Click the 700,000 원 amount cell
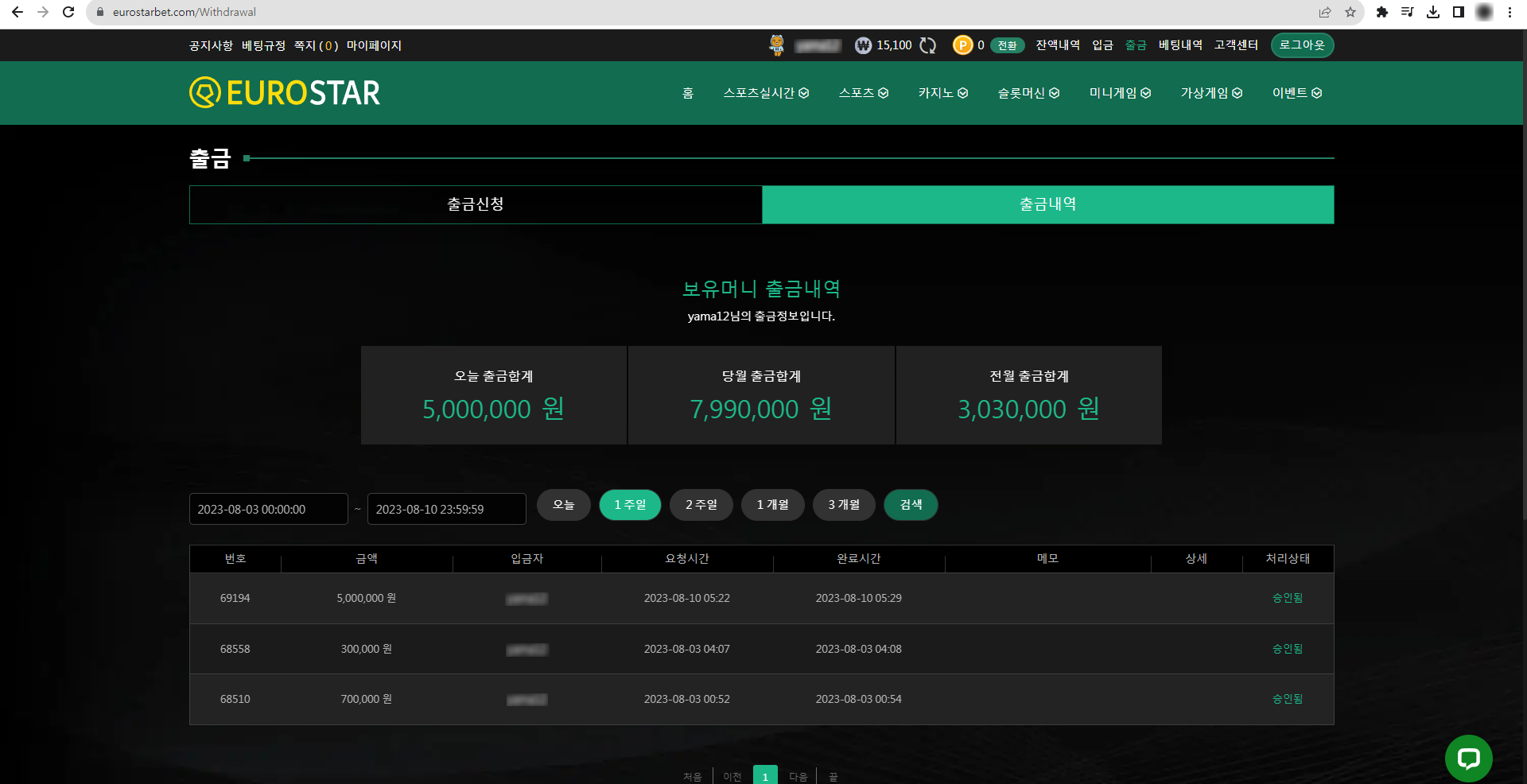 pyautogui.click(x=367, y=699)
